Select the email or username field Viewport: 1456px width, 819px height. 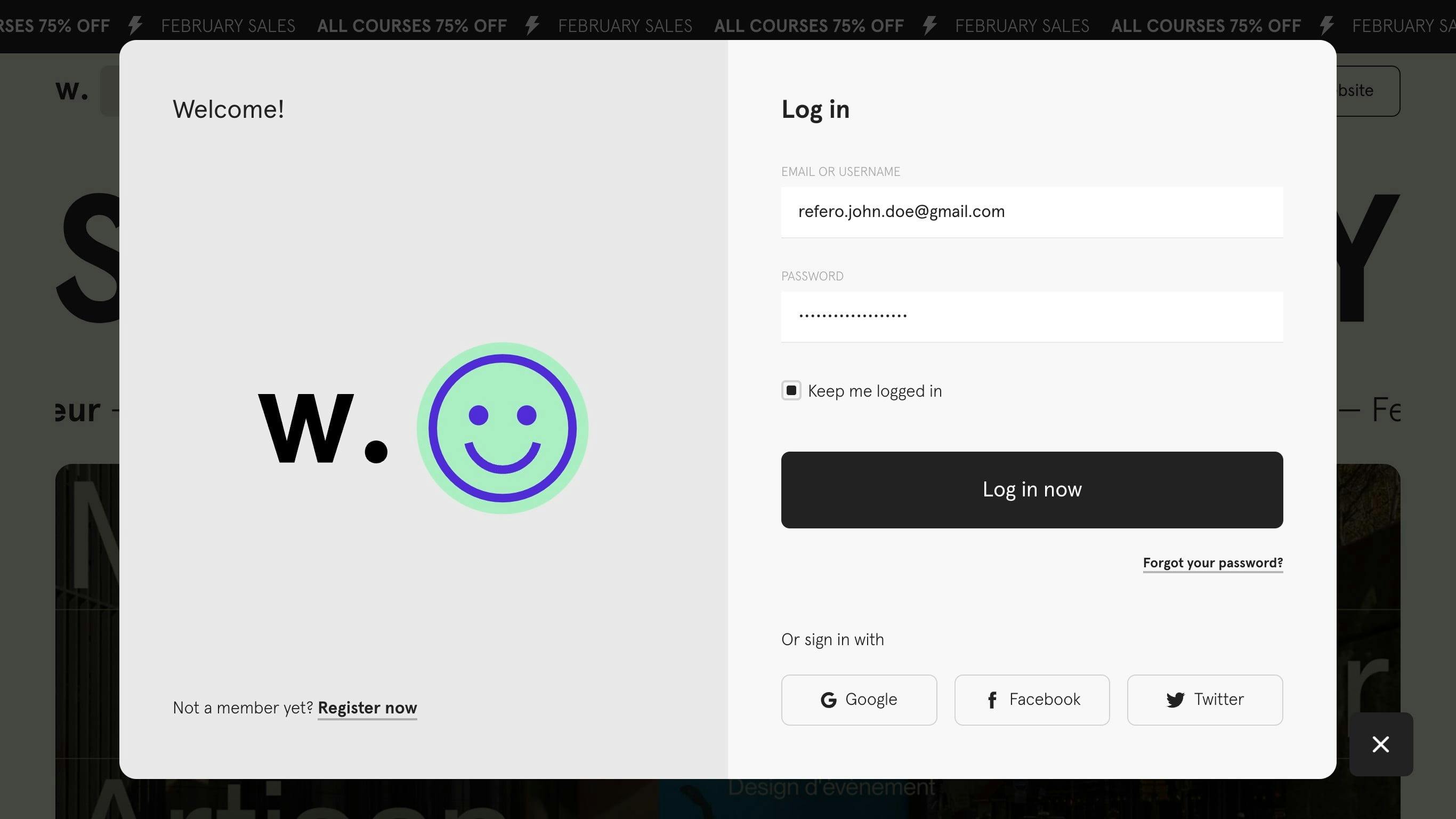[x=1032, y=212]
